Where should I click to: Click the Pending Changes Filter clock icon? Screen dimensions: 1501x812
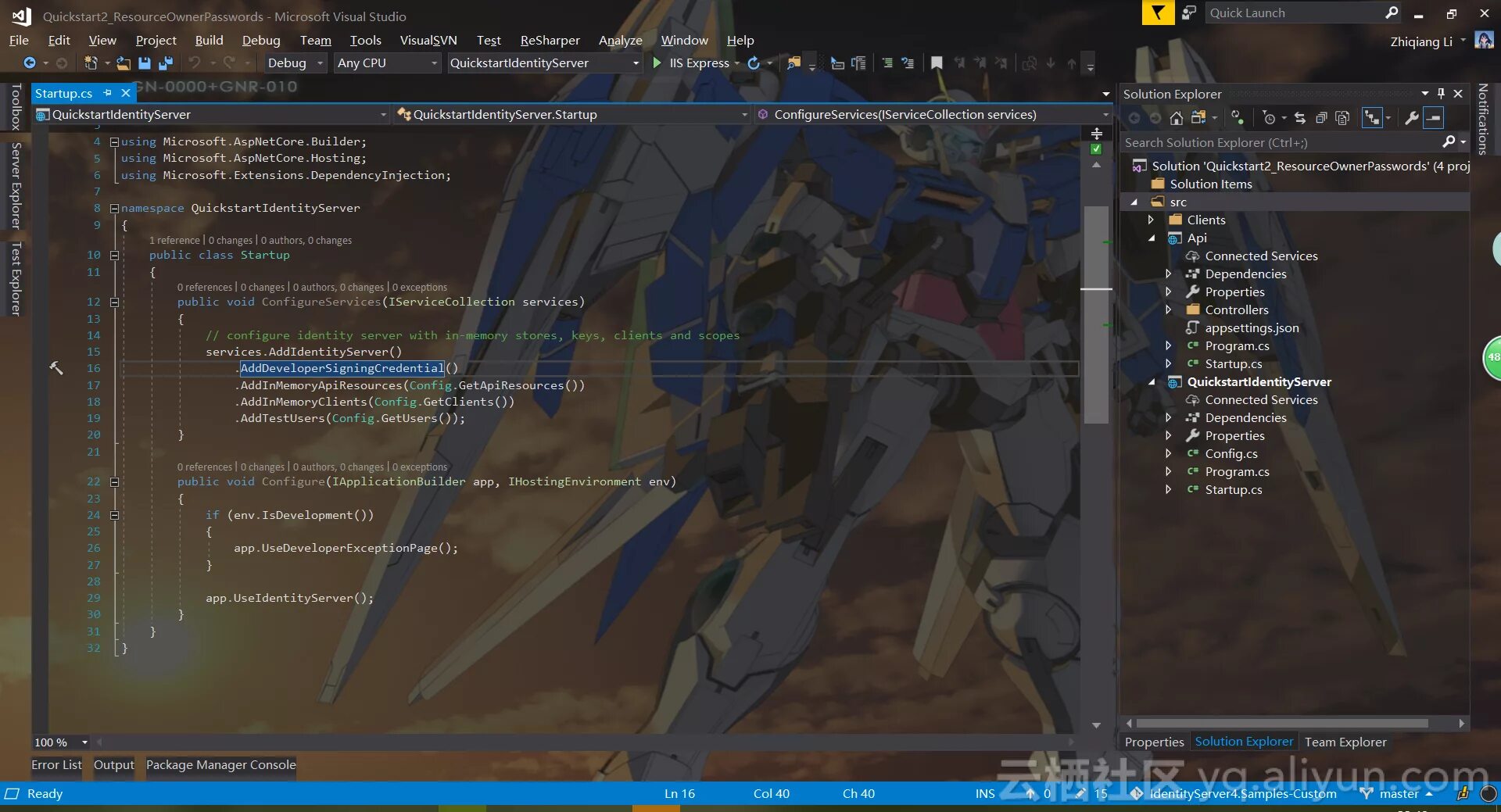pyautogui.click(x=1269, y=118)
